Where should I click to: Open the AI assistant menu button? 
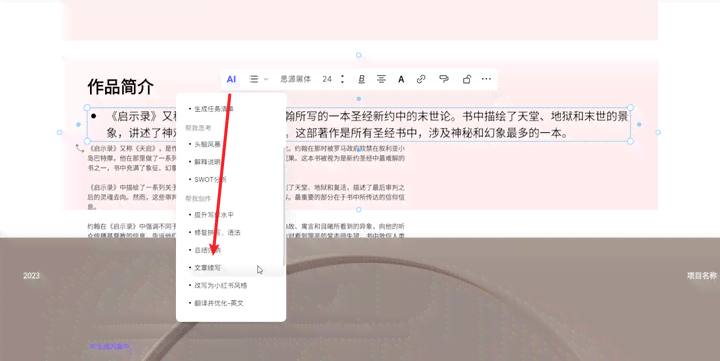(x=231, y=79)
